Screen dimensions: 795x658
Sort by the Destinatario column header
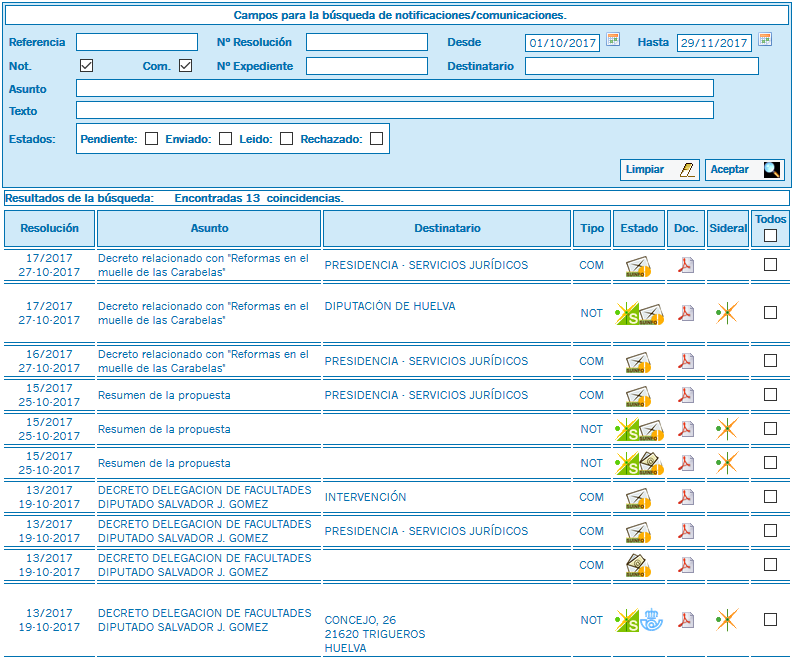[447, 228]
